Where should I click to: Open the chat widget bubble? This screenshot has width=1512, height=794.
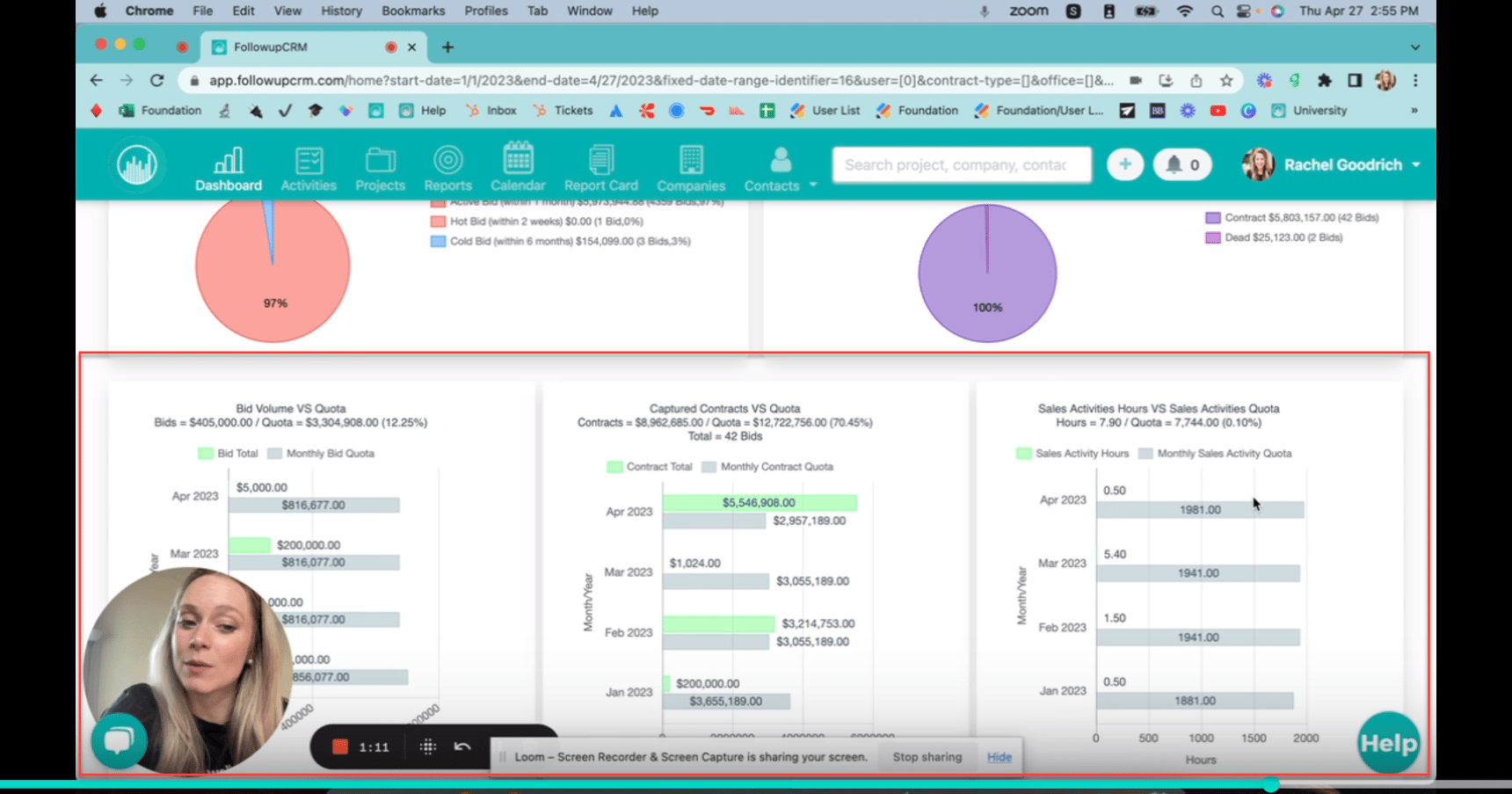click(x=119, y=741)
